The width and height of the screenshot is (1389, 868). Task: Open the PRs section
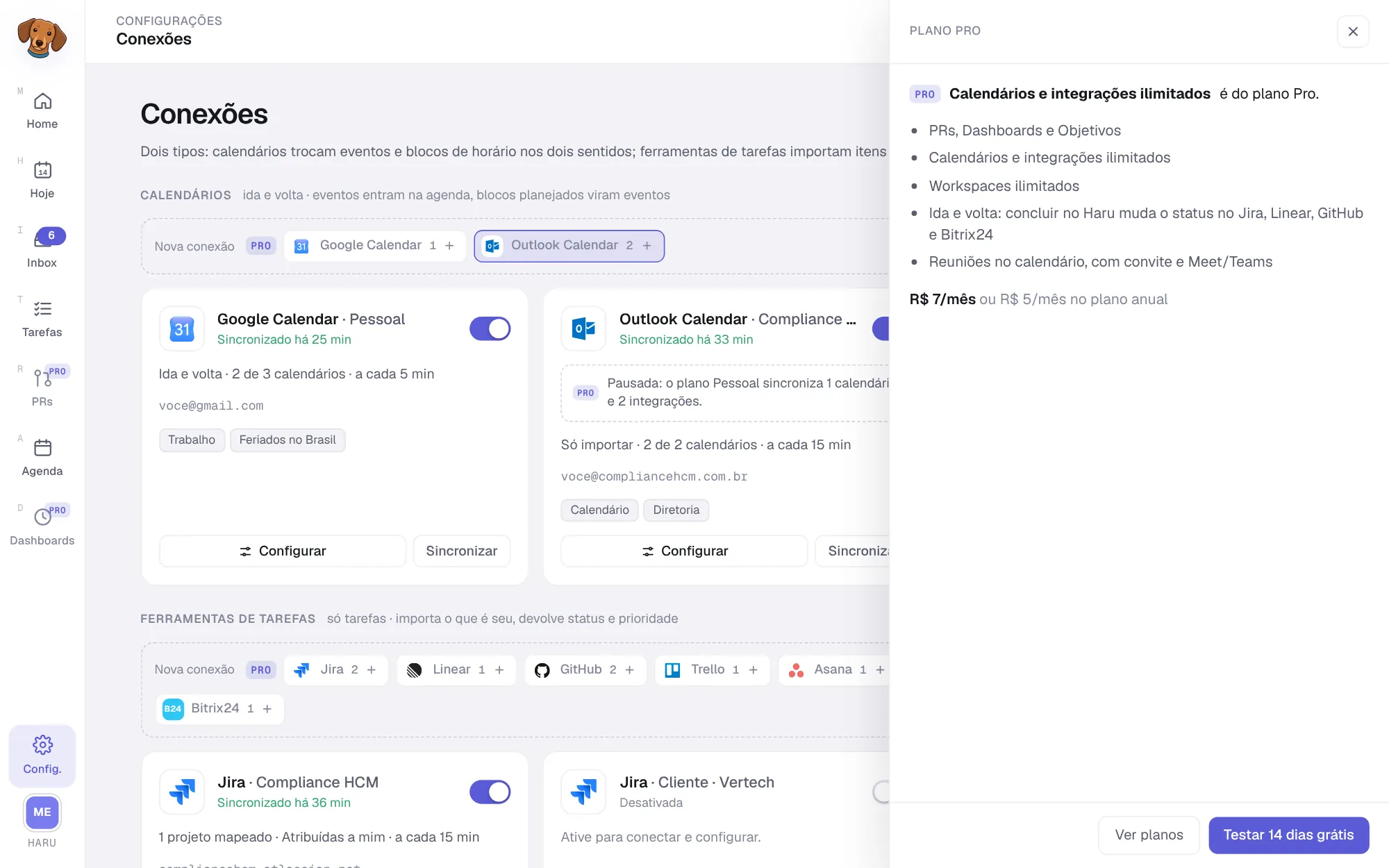coord(42,389)
